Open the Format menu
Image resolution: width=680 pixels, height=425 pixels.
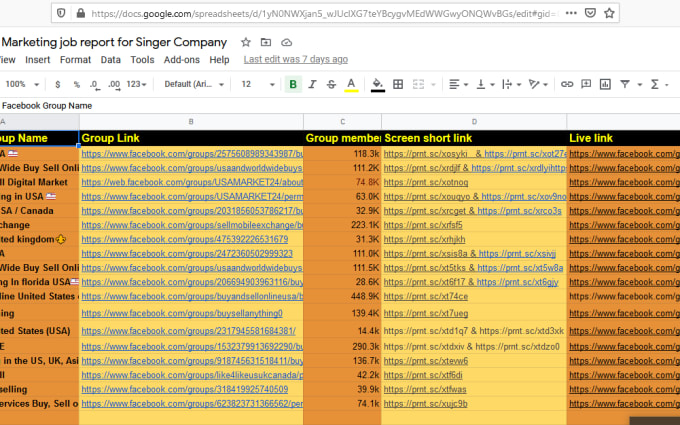click(x=75, y=60)
